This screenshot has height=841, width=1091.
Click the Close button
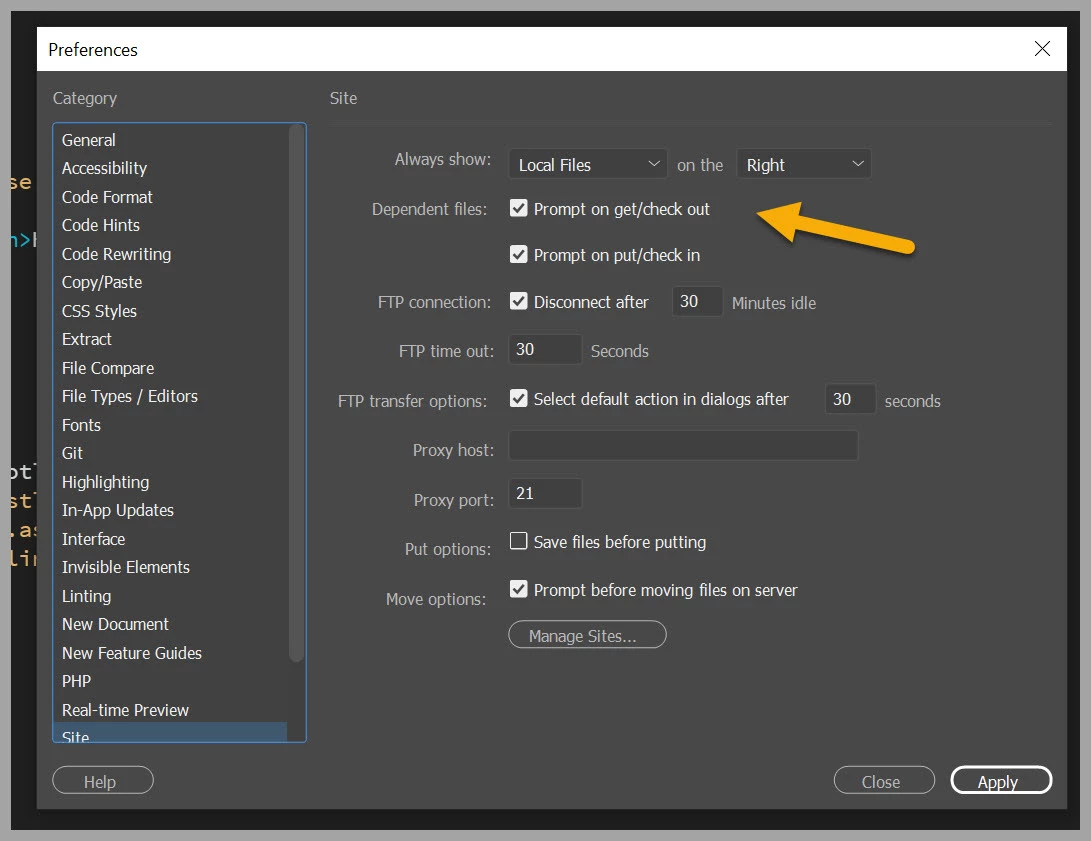click(x=884, y=780)
